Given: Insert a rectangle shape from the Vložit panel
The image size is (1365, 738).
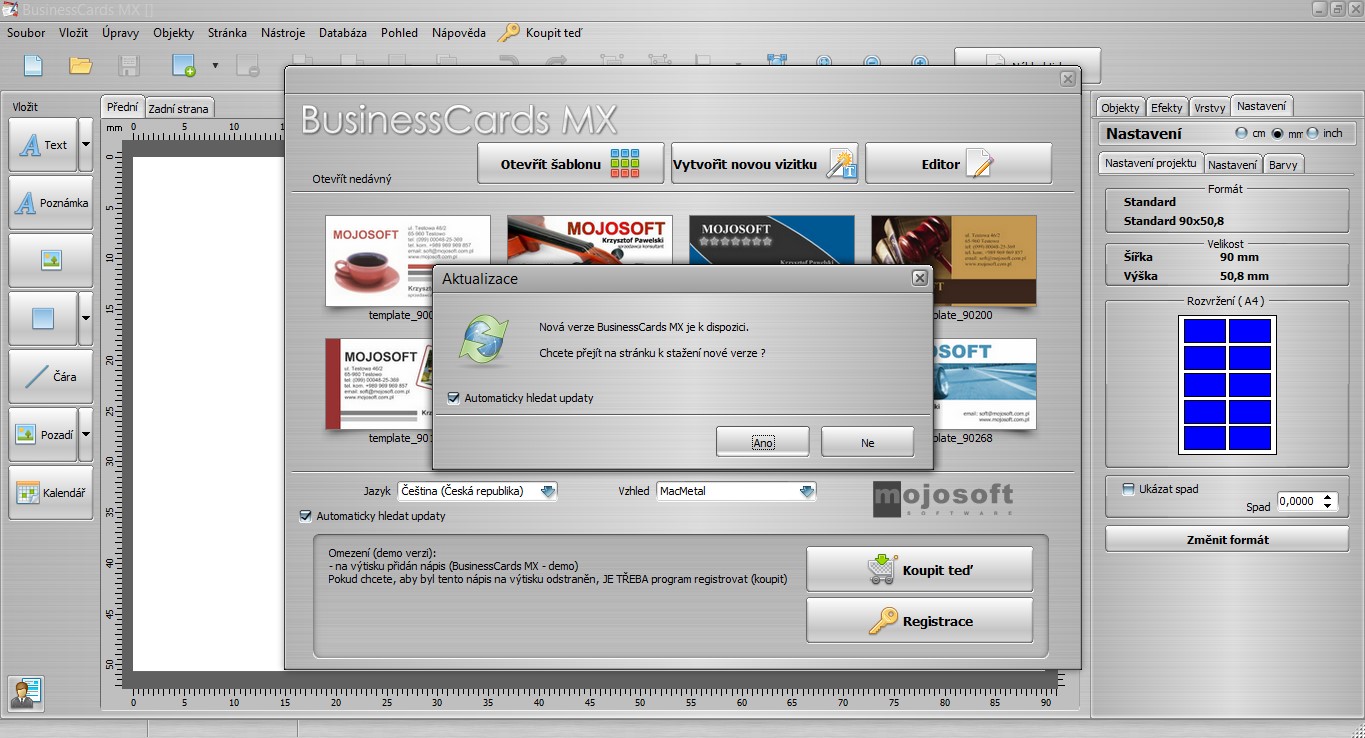Looking at the screenshot, I should tap(43, 319).
